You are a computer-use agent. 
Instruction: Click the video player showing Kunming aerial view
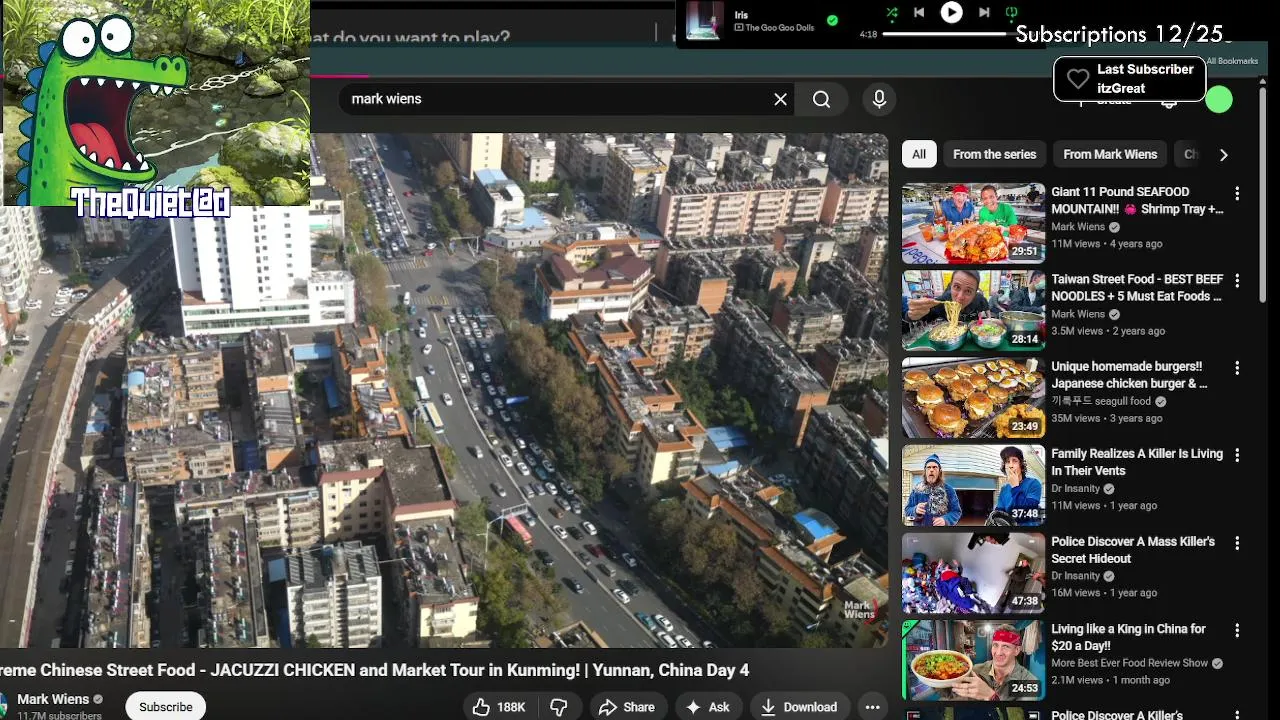tap(444, 390)
